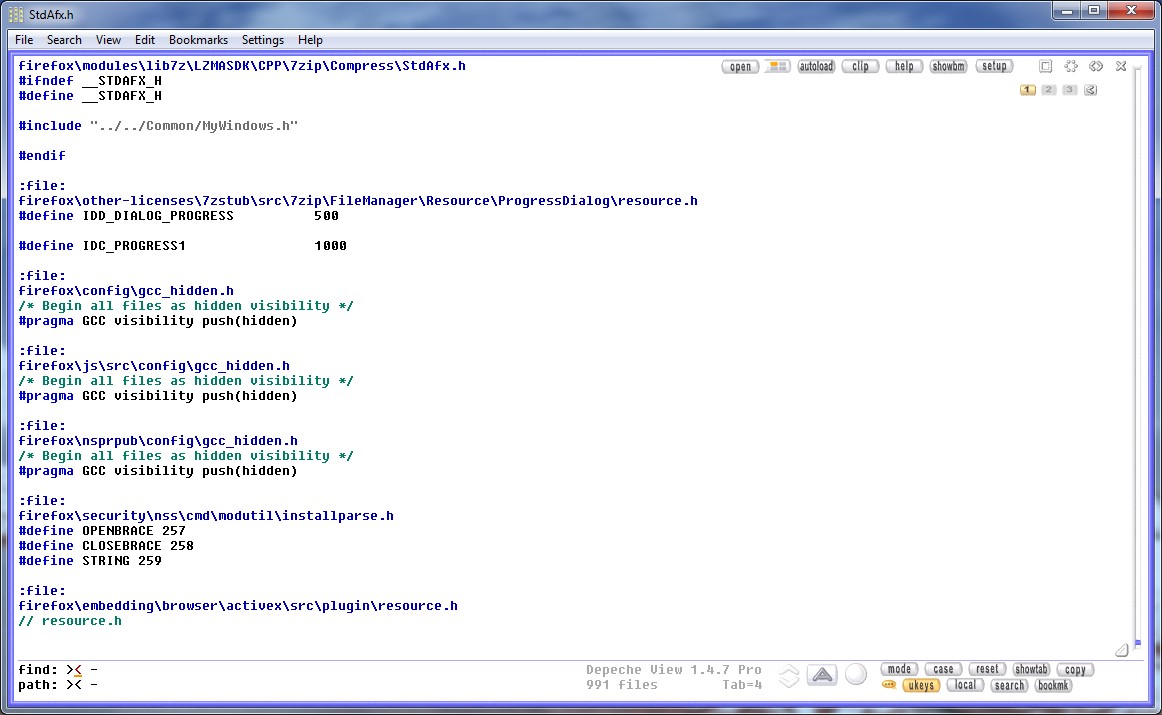The height and width of the screenshot is (715, 1162).
Task: Click into the find input field
Action: [x=300, y=669]
